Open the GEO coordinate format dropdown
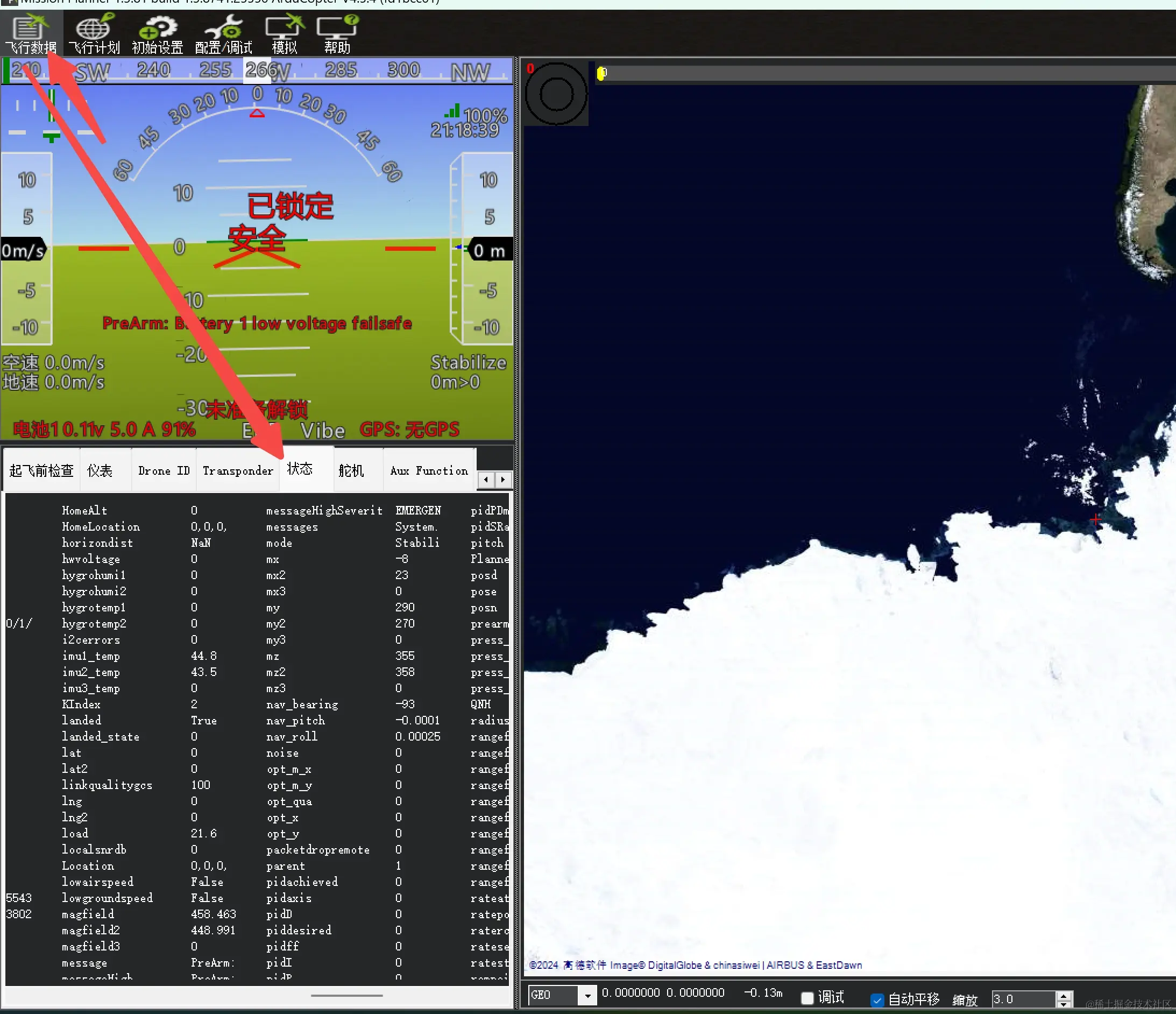This screenshot has width=1176, height=1014. coord(587,995)
